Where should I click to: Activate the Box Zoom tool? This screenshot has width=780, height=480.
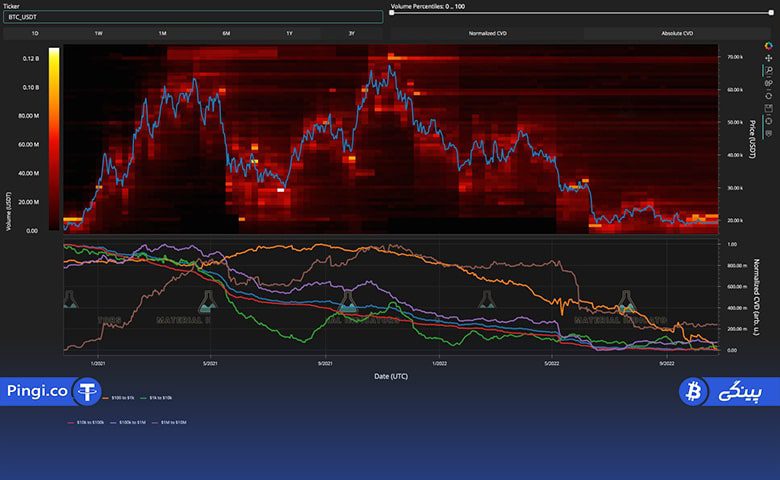coord(769,70)
